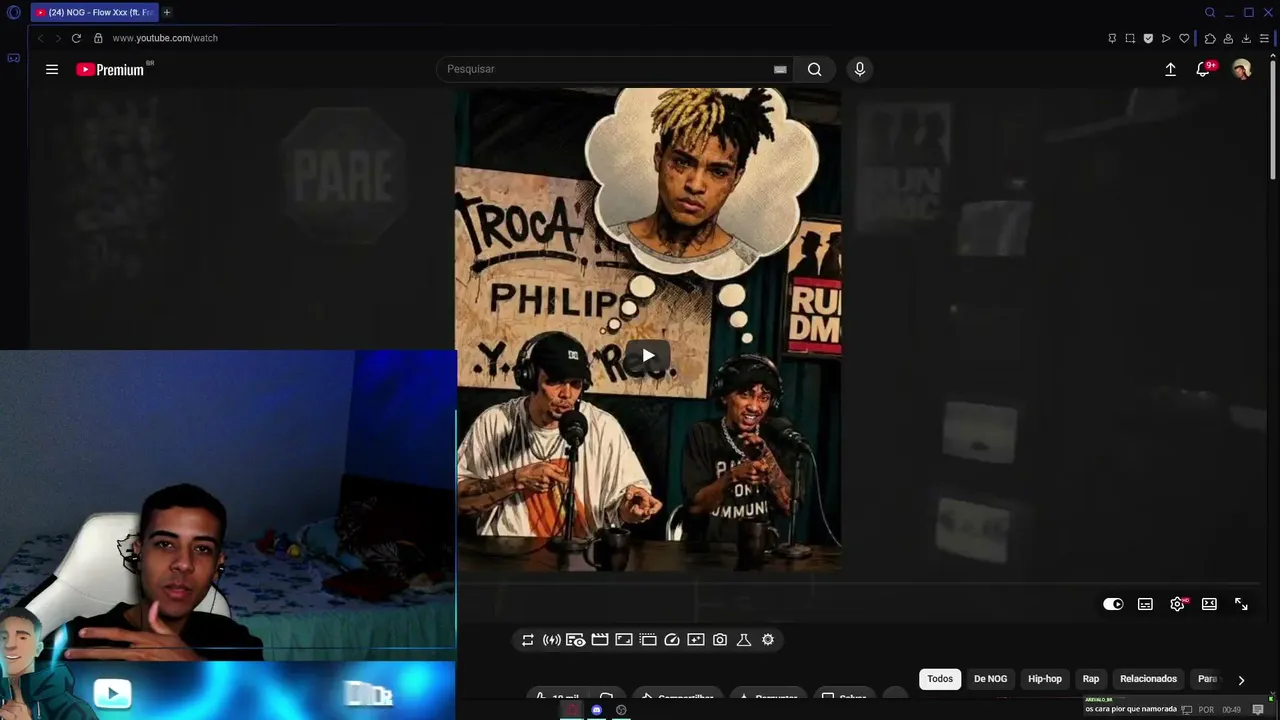This screenshot has width=1280, height=720.
Task: Toggle theater mode
Action: (1209, 604)
